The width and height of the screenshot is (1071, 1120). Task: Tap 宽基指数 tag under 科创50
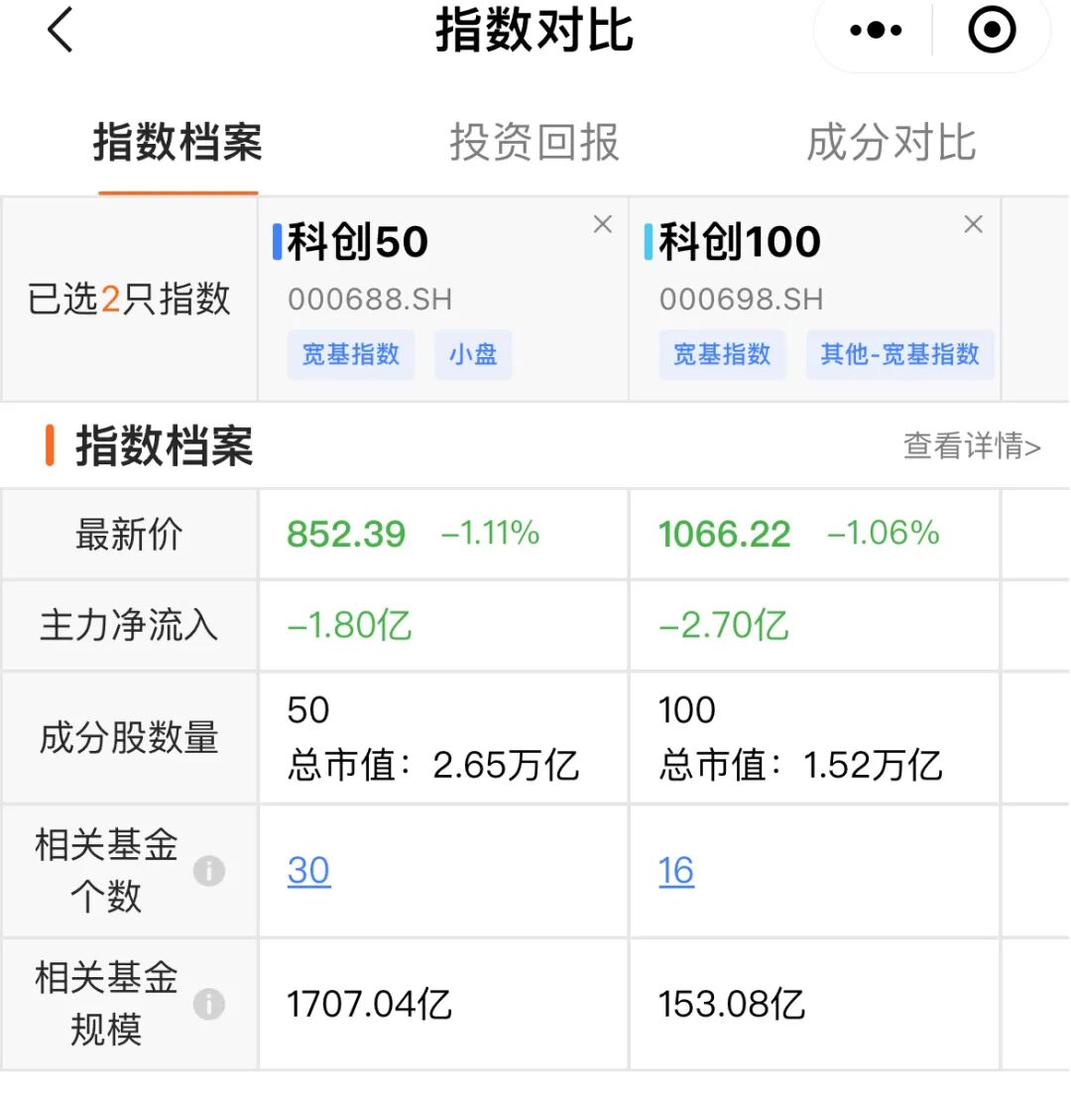click(x=351, y=354)
